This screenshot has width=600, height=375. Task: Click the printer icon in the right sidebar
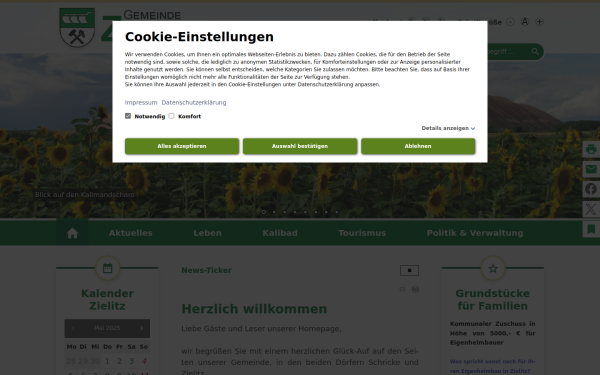pos(591,149)
